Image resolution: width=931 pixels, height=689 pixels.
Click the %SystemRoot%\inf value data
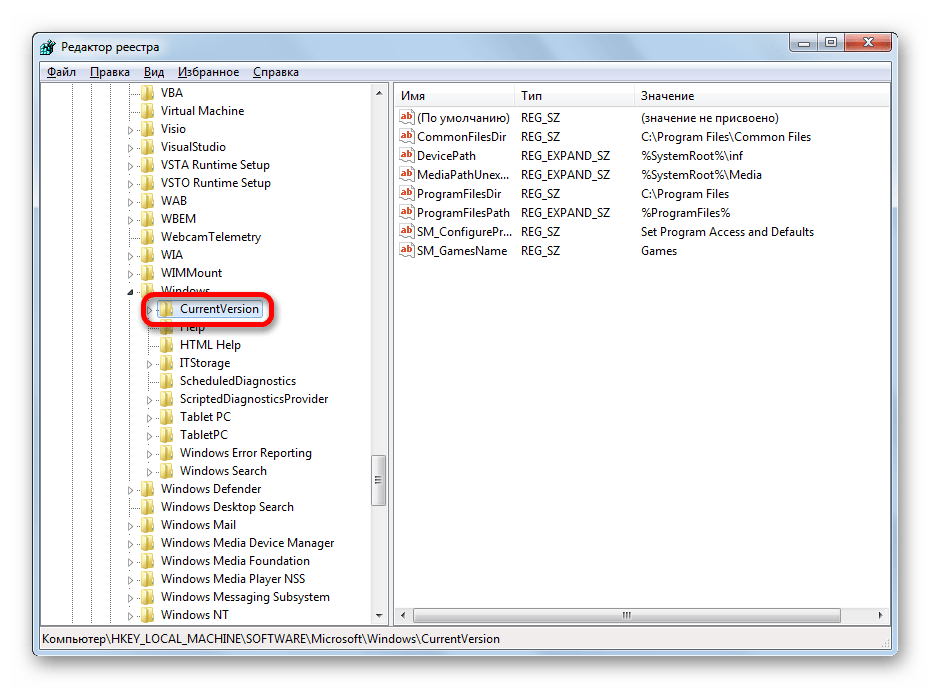692,156
